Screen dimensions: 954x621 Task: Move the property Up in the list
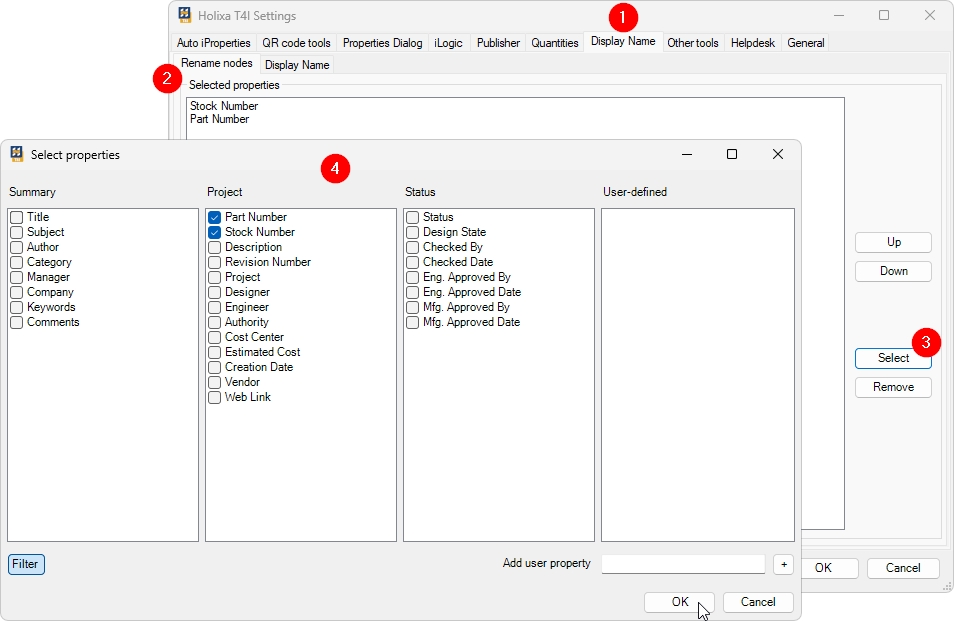pos(893,242)
